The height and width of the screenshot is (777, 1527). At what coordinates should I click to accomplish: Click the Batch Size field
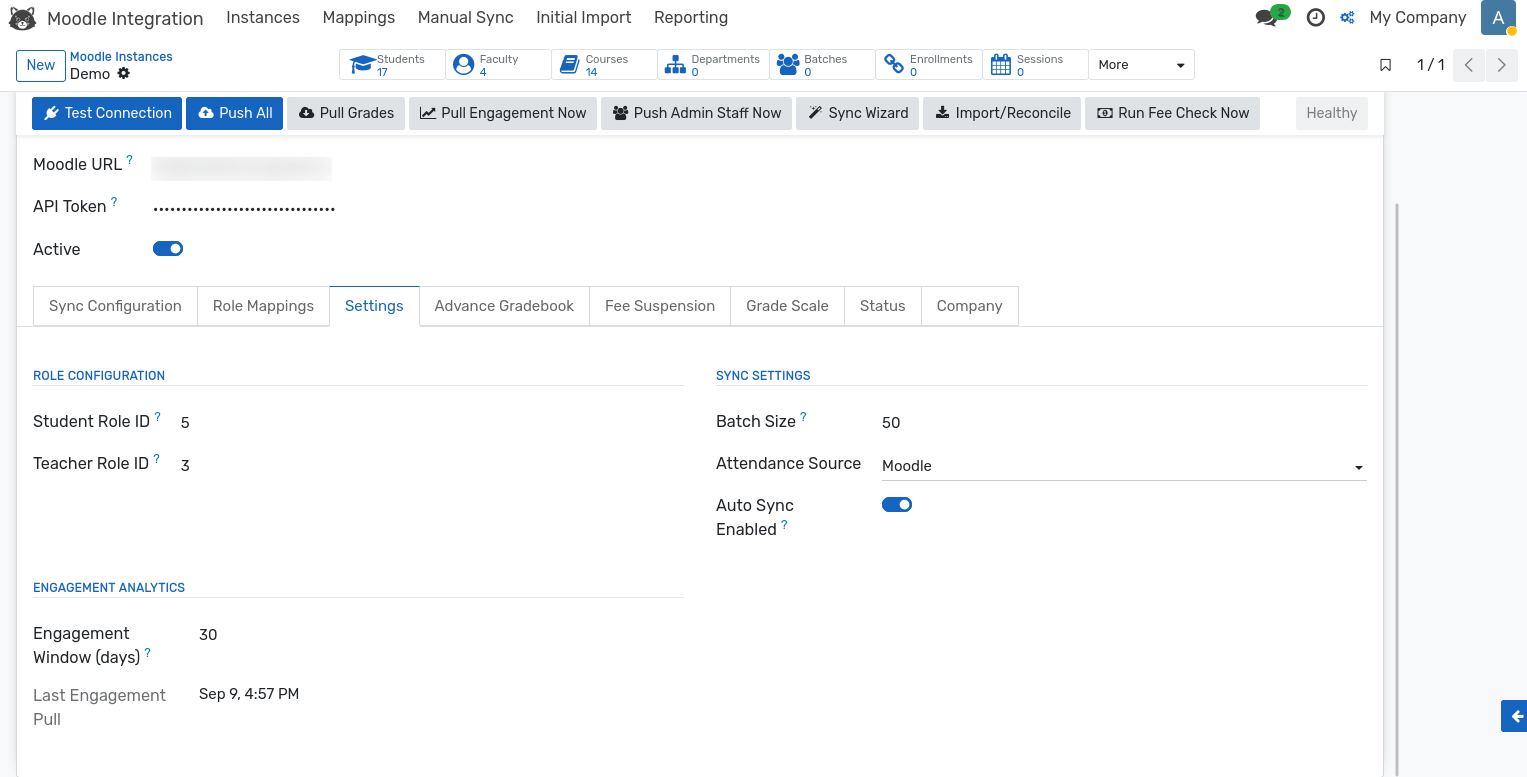(1124, 423)
